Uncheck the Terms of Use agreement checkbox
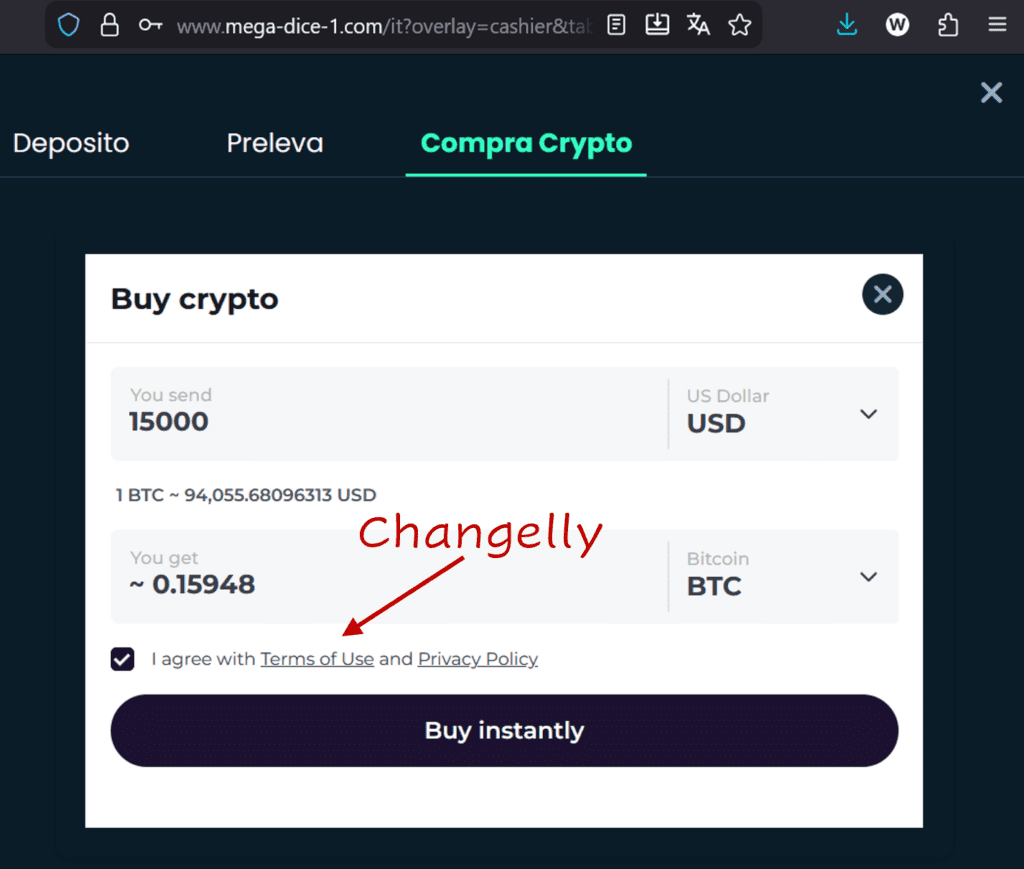Viewport: 1024px width, 869px height. tap(122, 659)
